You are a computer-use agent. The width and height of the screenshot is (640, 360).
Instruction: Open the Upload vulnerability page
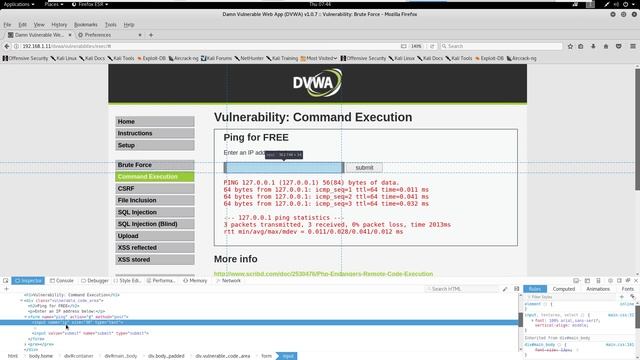point(155,236)
